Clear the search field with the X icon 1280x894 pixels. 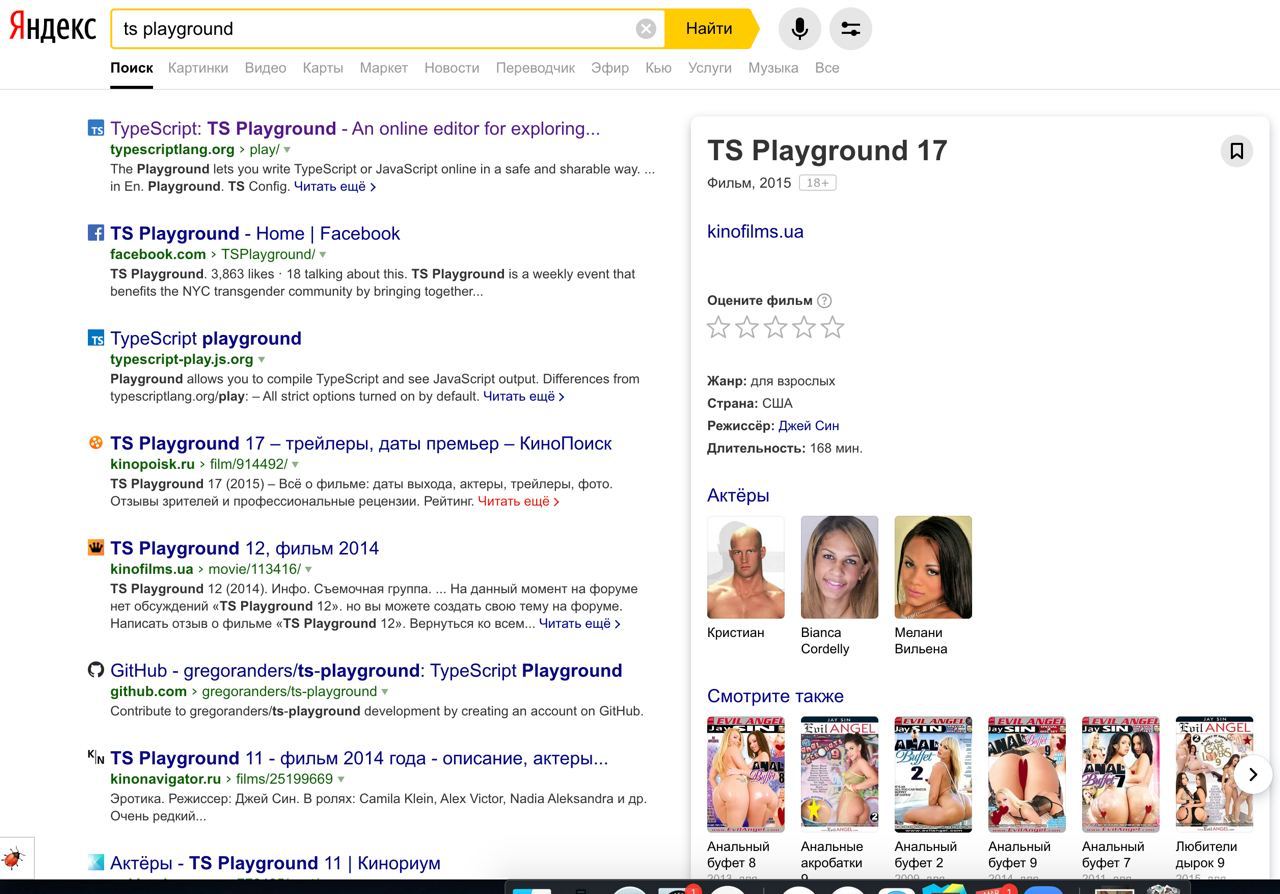tap(646, 29)
